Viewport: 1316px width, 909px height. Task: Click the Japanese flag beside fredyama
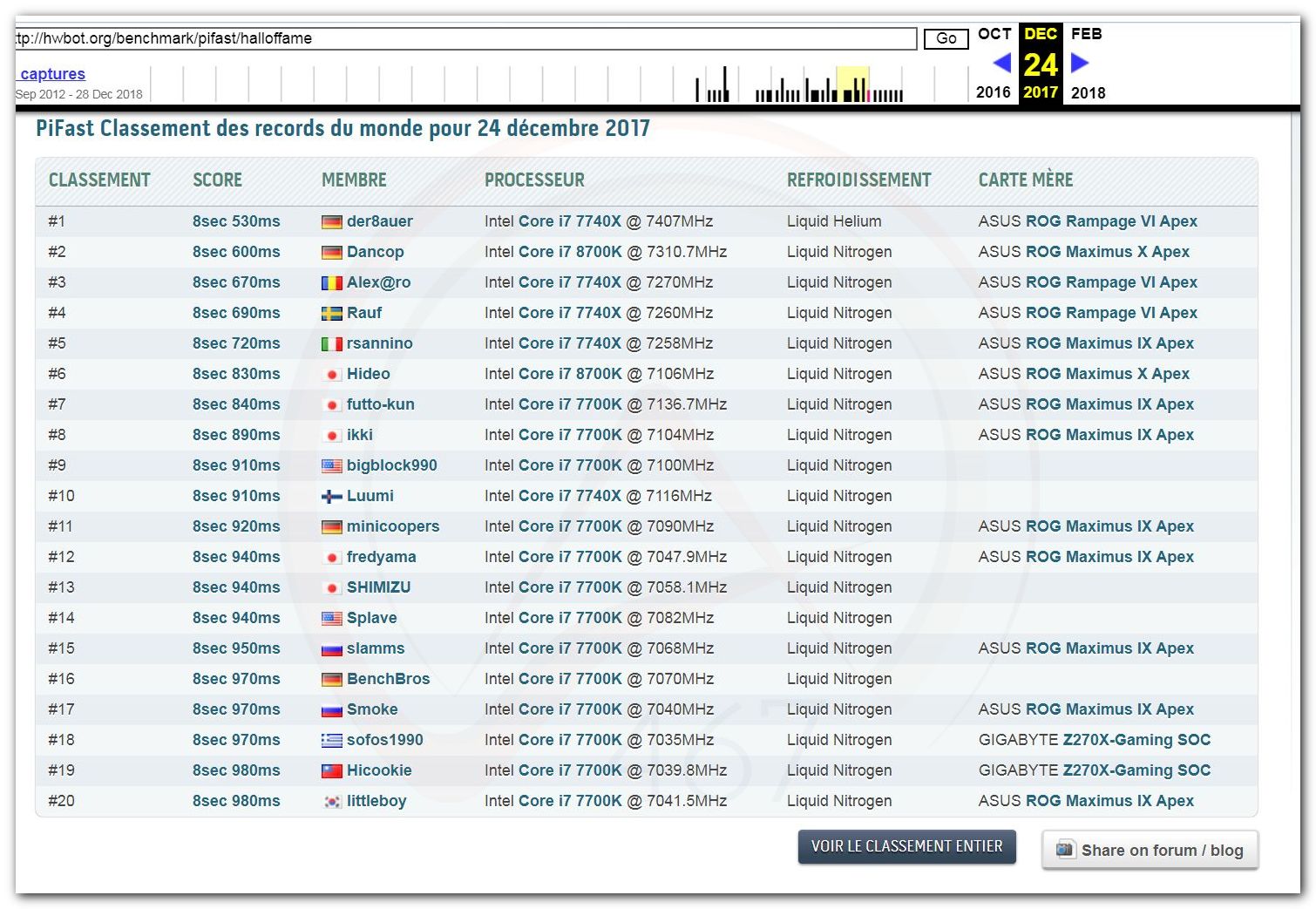(332, 558)
